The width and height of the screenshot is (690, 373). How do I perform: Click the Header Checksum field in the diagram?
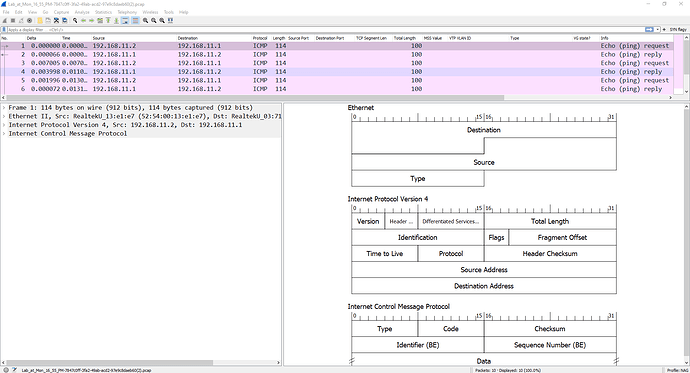tap(550, 253)
